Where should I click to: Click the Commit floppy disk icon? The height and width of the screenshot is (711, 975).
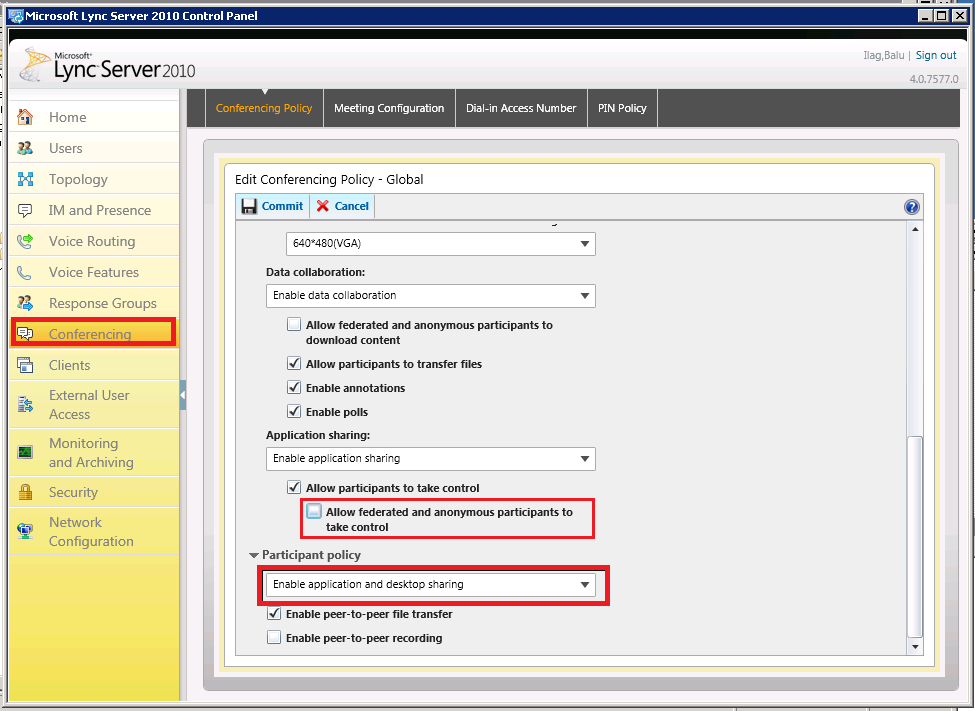point(249,207)
